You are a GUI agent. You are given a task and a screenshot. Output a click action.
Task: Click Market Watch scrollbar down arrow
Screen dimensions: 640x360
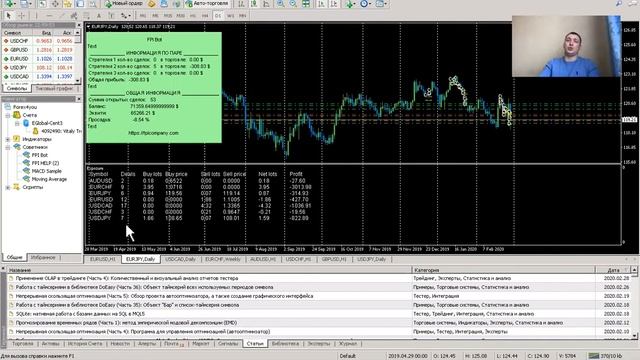[x=78, y=80]
